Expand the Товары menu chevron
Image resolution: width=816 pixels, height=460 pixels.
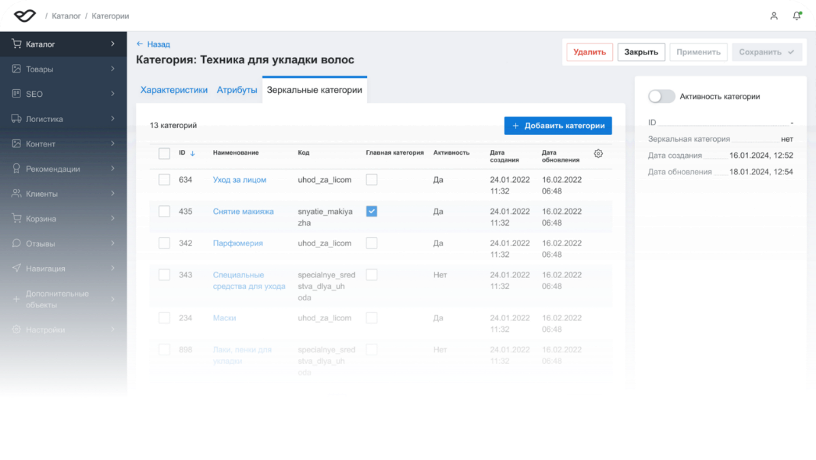tap(112, 69)
